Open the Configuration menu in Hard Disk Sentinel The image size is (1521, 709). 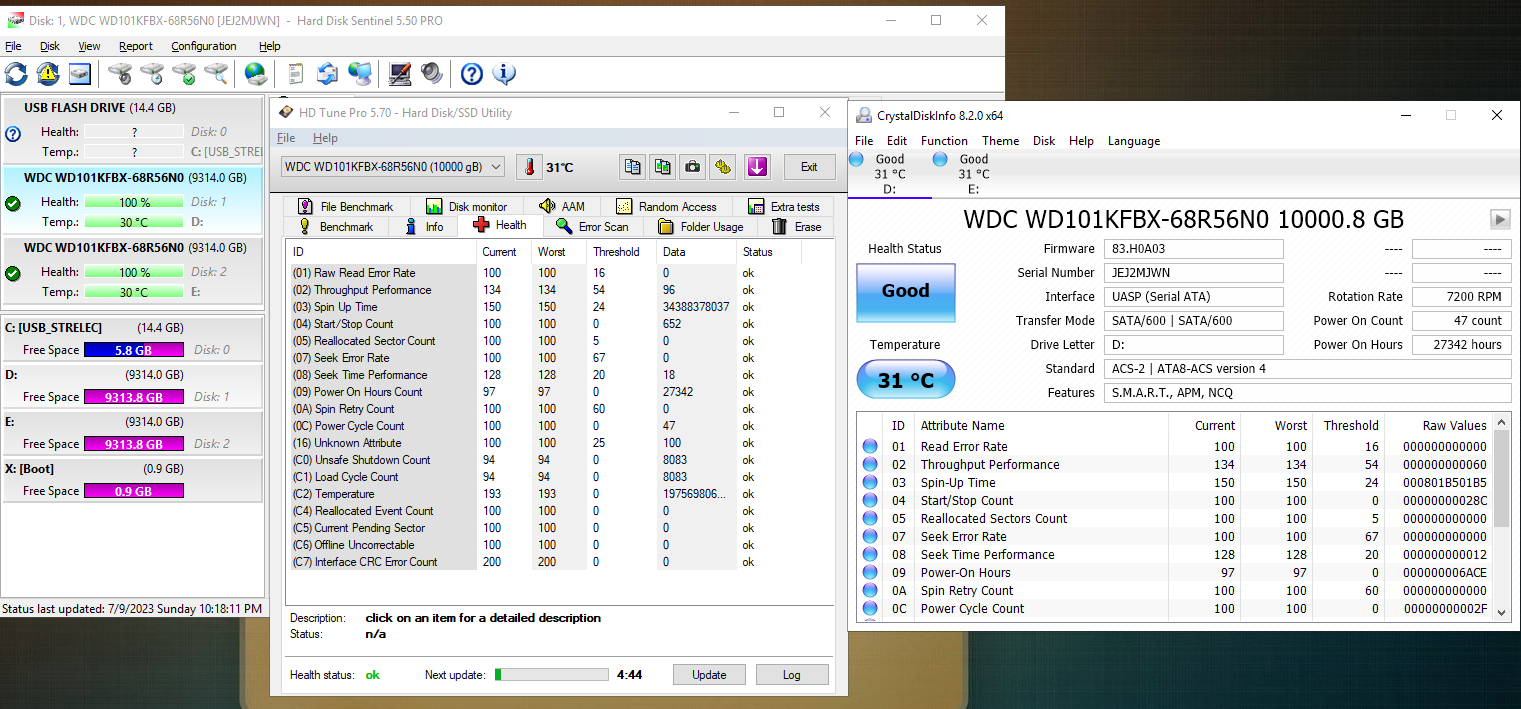tap(203, 46)
